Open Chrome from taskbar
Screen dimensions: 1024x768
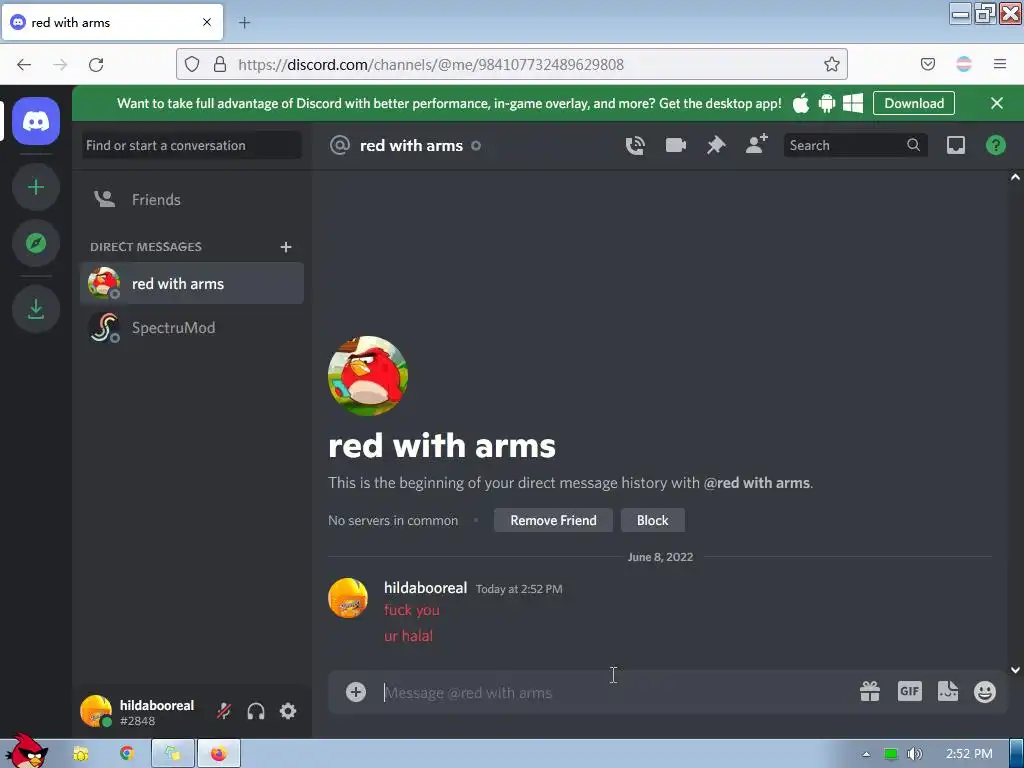click(x=126, y=754)
